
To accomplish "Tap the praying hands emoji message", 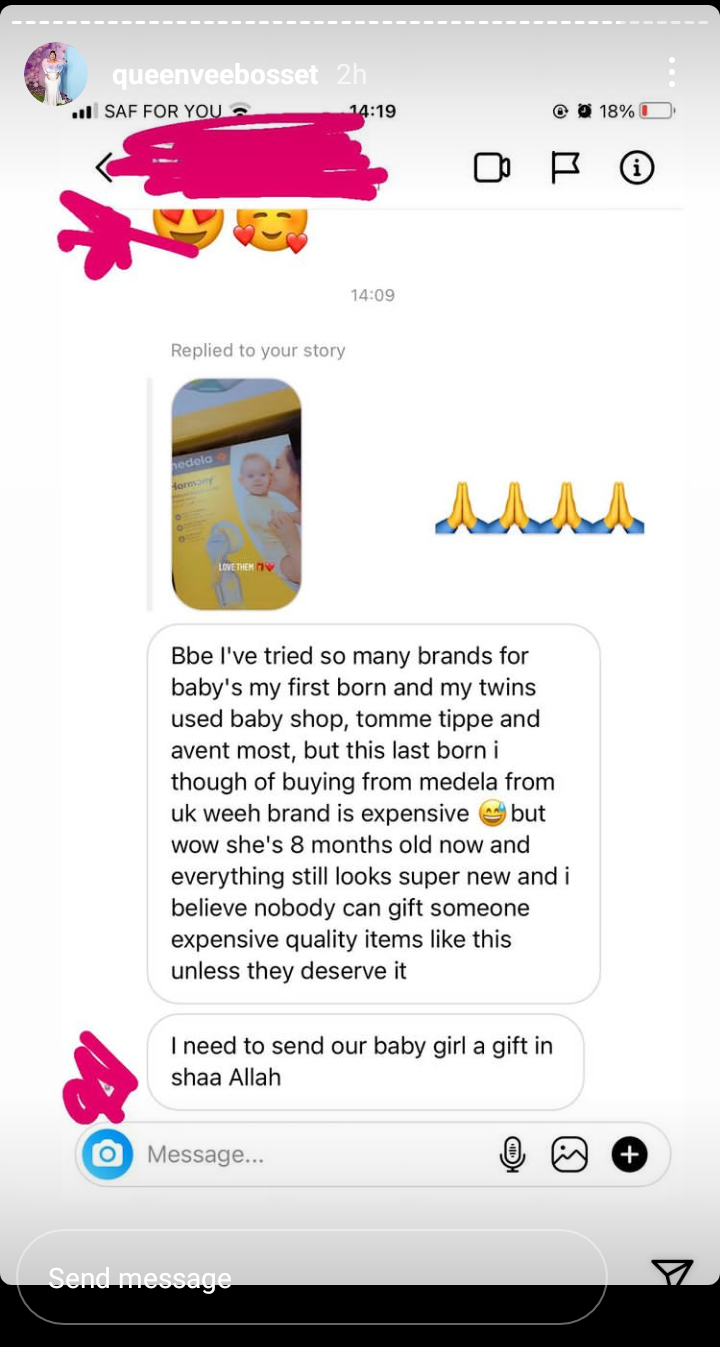I will point(540,507).
